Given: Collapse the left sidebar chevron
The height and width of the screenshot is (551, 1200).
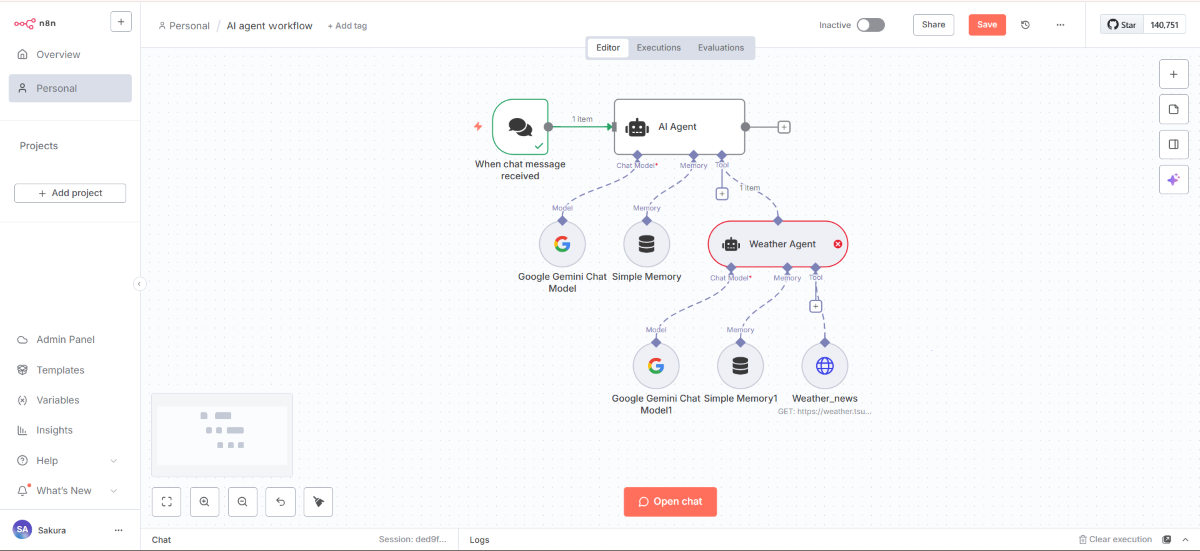Looking at the screenshot, I should (139, 284).
